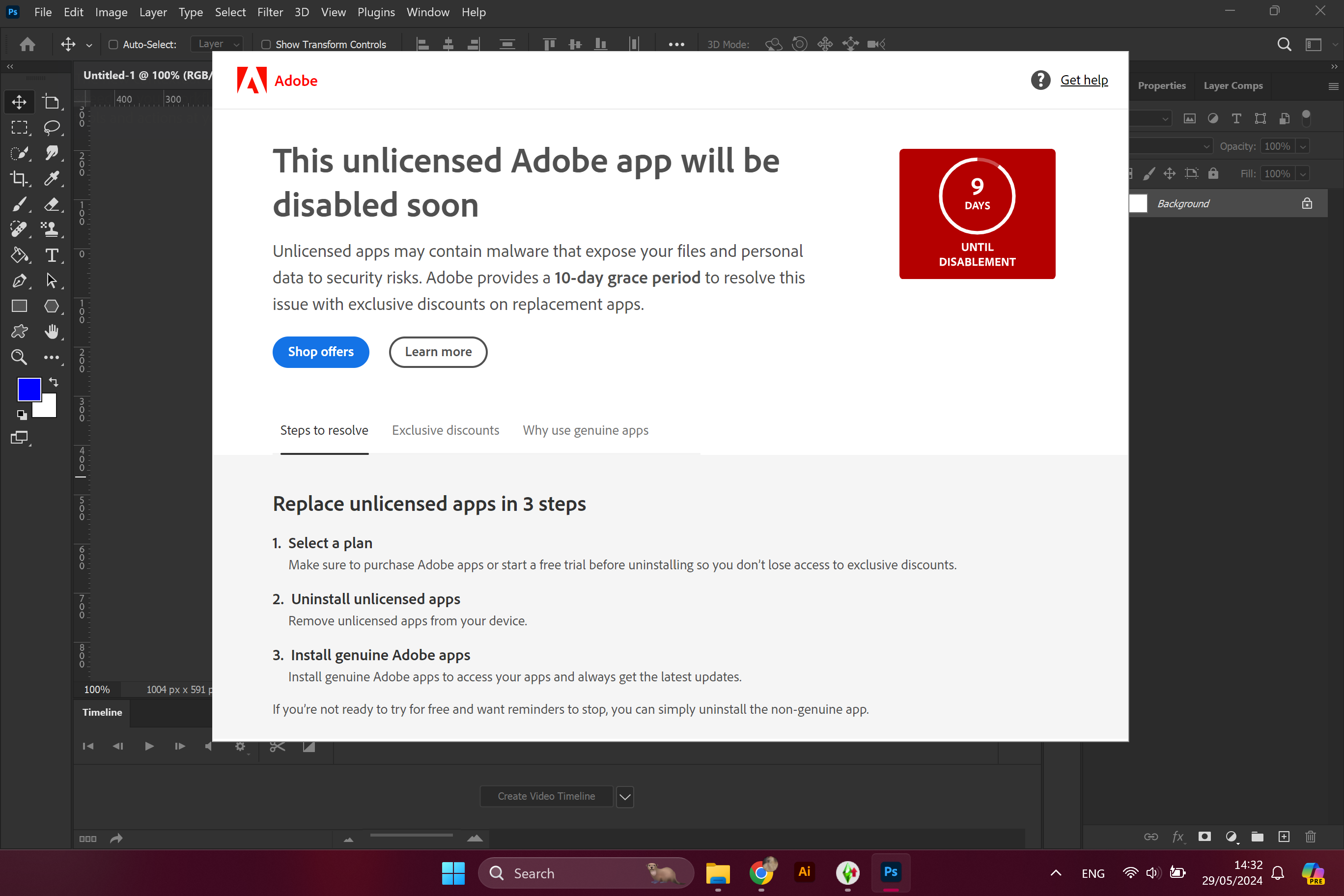Expand the Fill dropdown arrow

point(1303,174)
